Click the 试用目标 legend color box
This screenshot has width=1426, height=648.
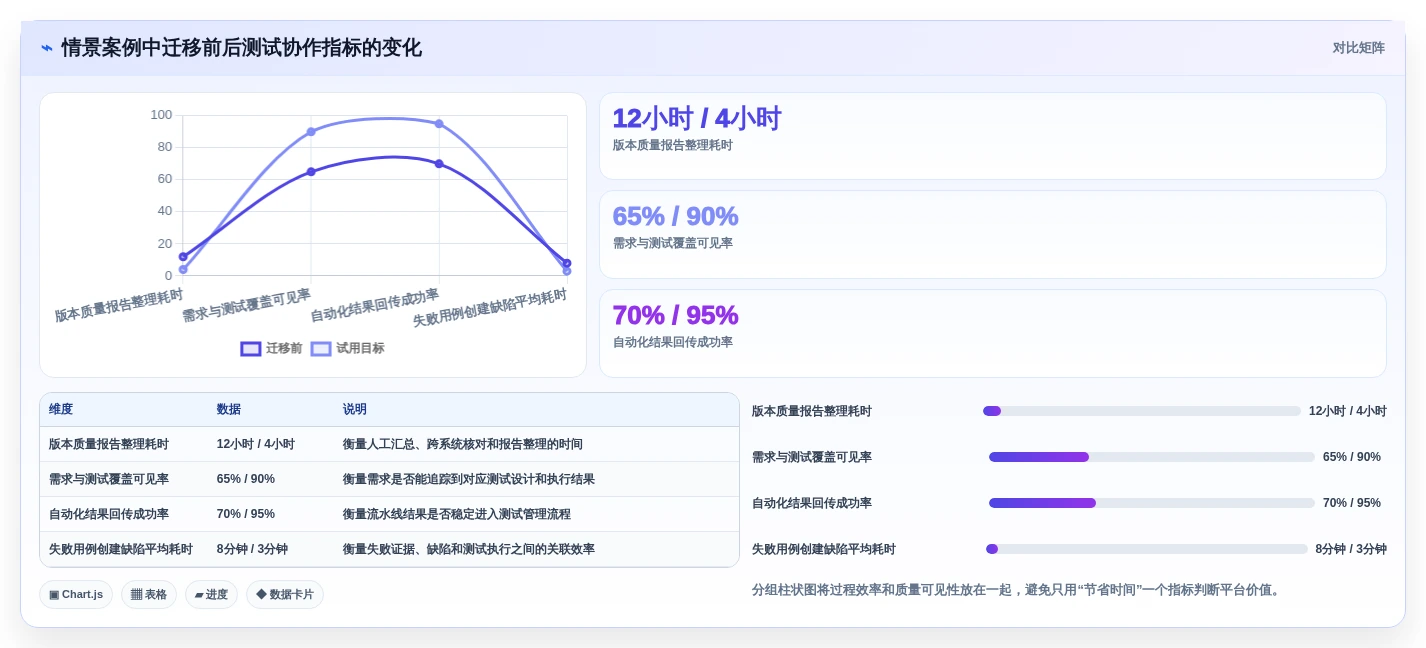click(321, 349)
